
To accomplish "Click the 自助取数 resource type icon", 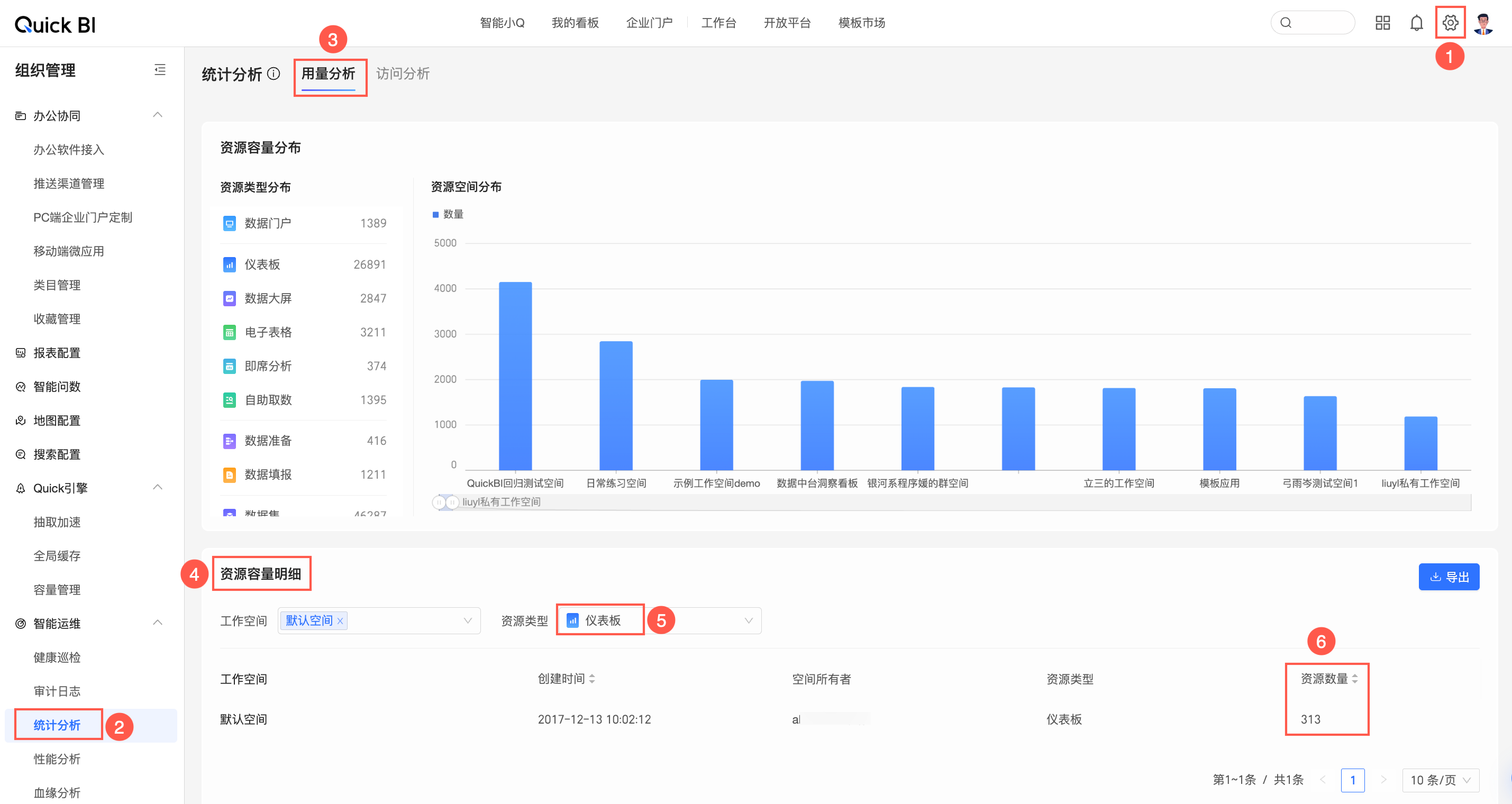I will click(x=230, y=400).
